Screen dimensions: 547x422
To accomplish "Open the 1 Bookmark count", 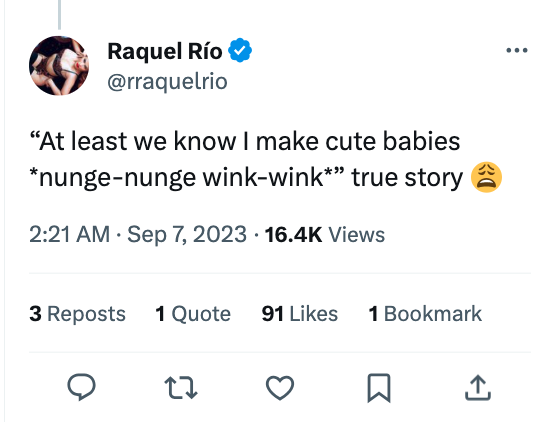I will (425, 314).
